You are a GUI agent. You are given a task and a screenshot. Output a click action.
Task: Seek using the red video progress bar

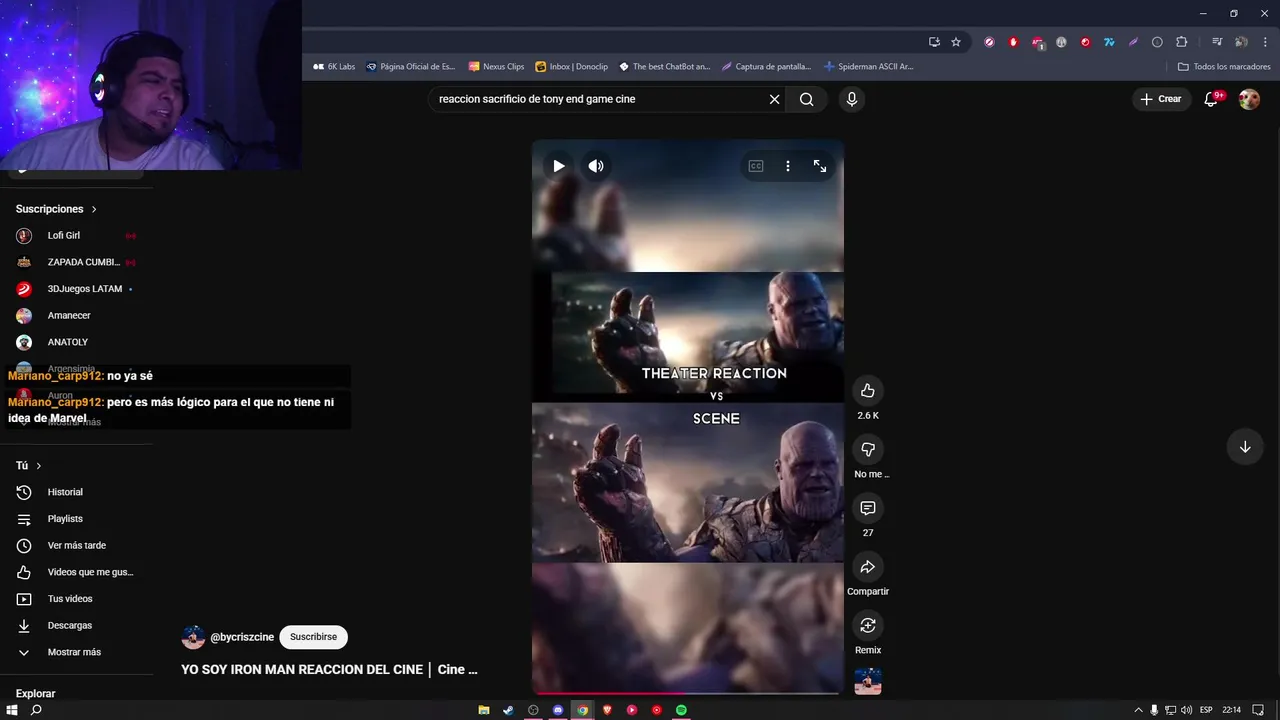click(x=688, y=692)
